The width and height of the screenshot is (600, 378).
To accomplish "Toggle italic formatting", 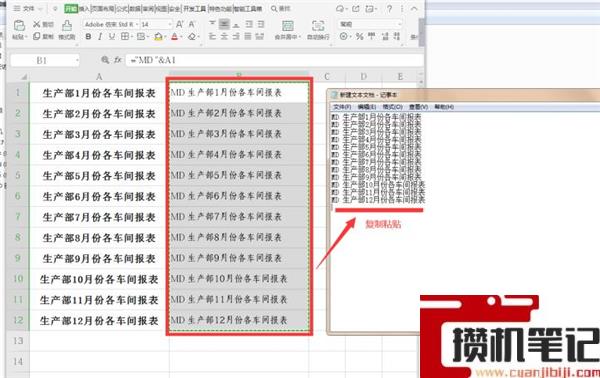I will (x=100, y=36).
